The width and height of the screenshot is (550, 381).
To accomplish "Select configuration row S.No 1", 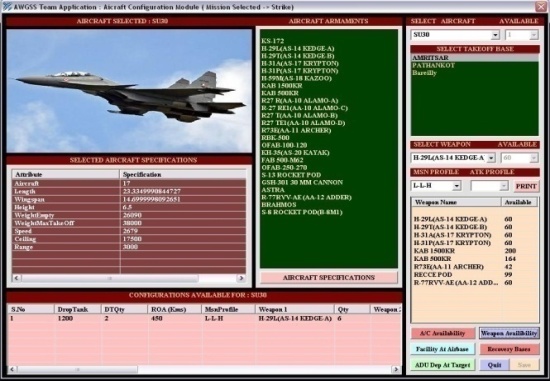I will (204, 319).
